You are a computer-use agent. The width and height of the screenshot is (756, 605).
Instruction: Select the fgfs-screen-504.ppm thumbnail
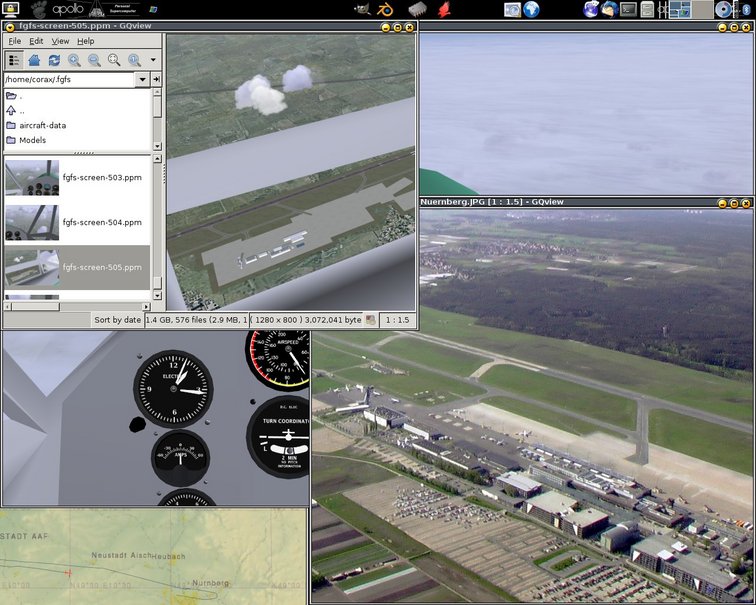click(32, 222)
